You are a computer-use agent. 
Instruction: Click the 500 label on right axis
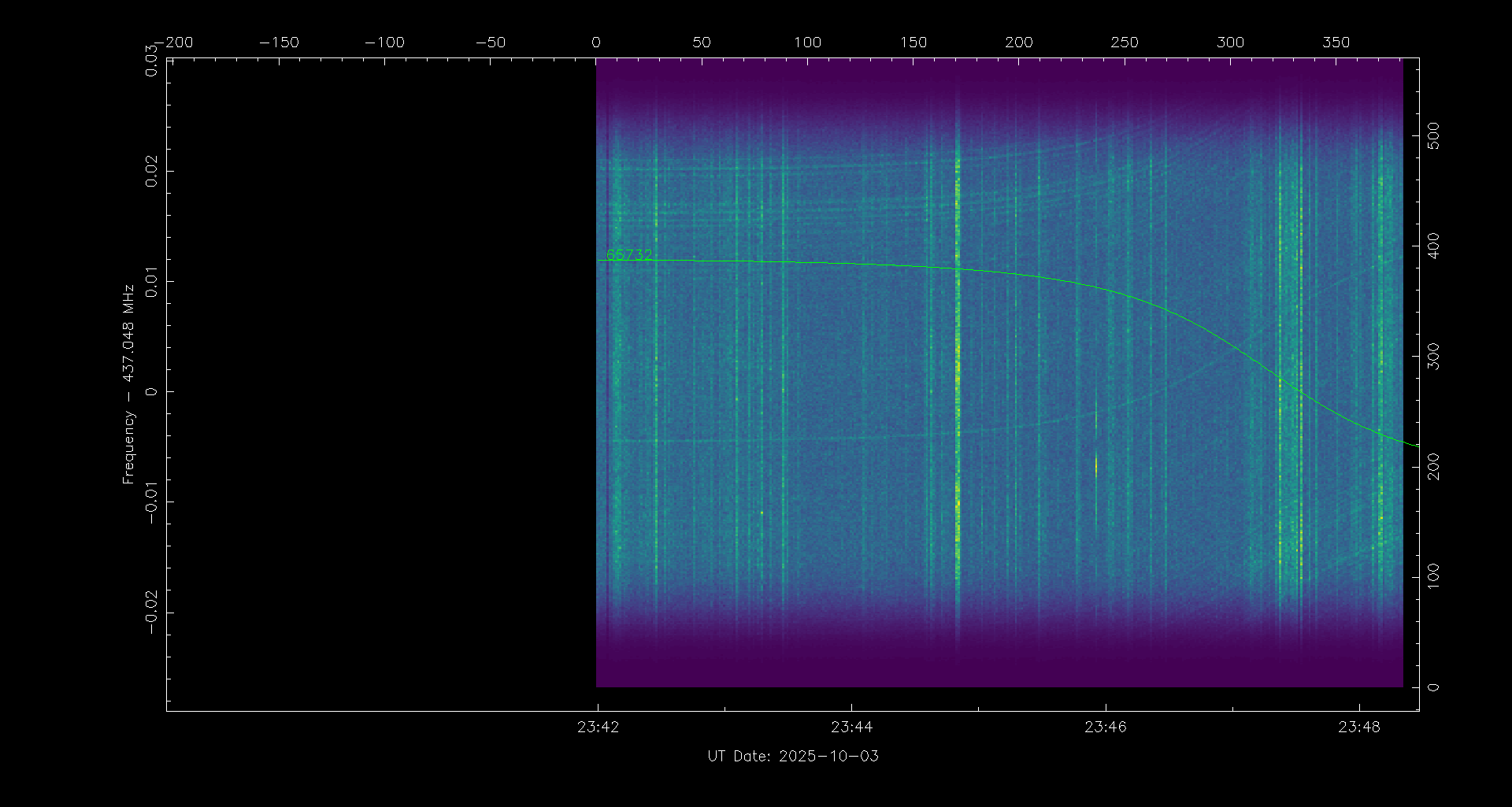pyautogui.click(x=1433, y=135)
